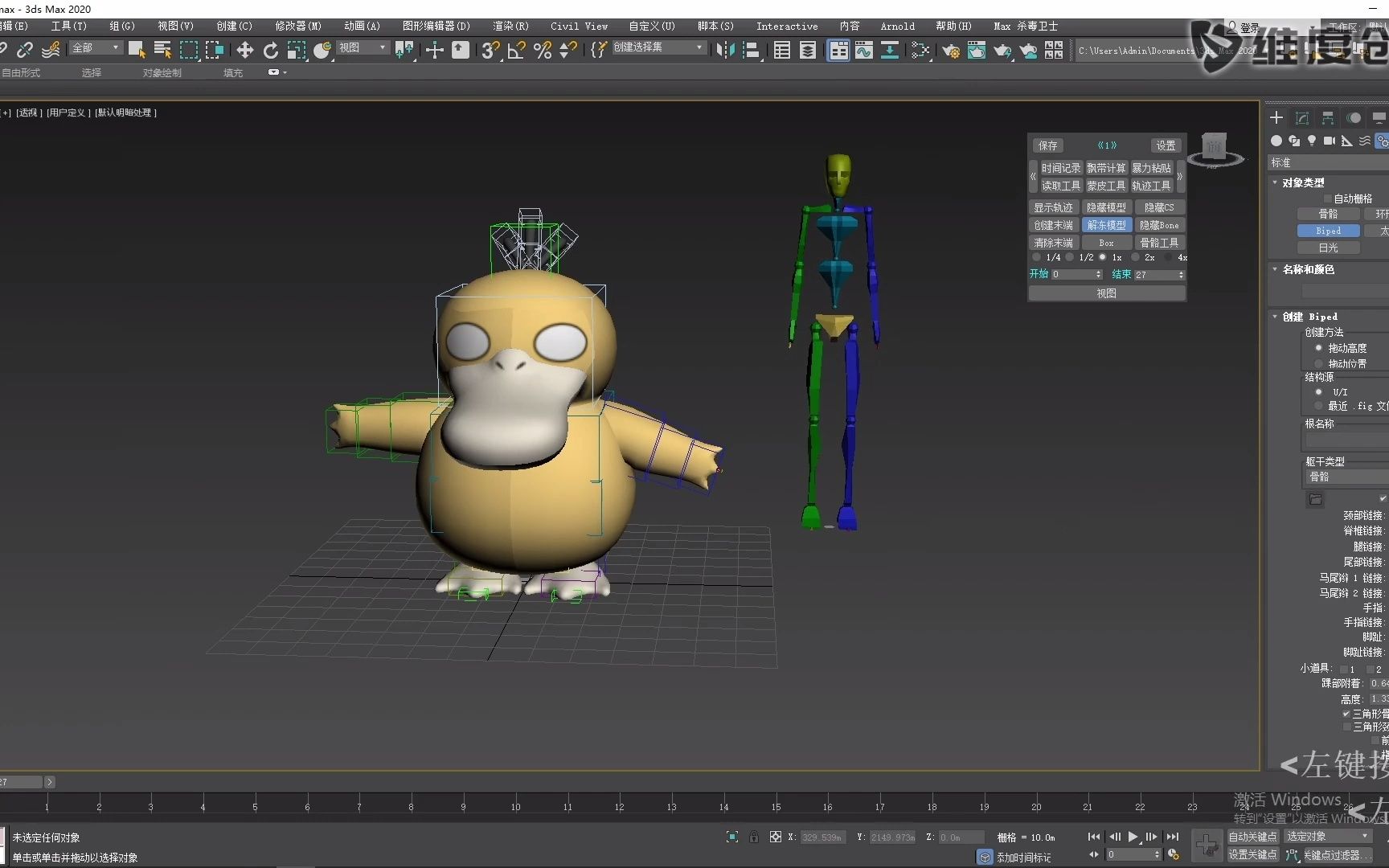
Task: Select the U/I structure source radio button
Action: (1318, 392)
